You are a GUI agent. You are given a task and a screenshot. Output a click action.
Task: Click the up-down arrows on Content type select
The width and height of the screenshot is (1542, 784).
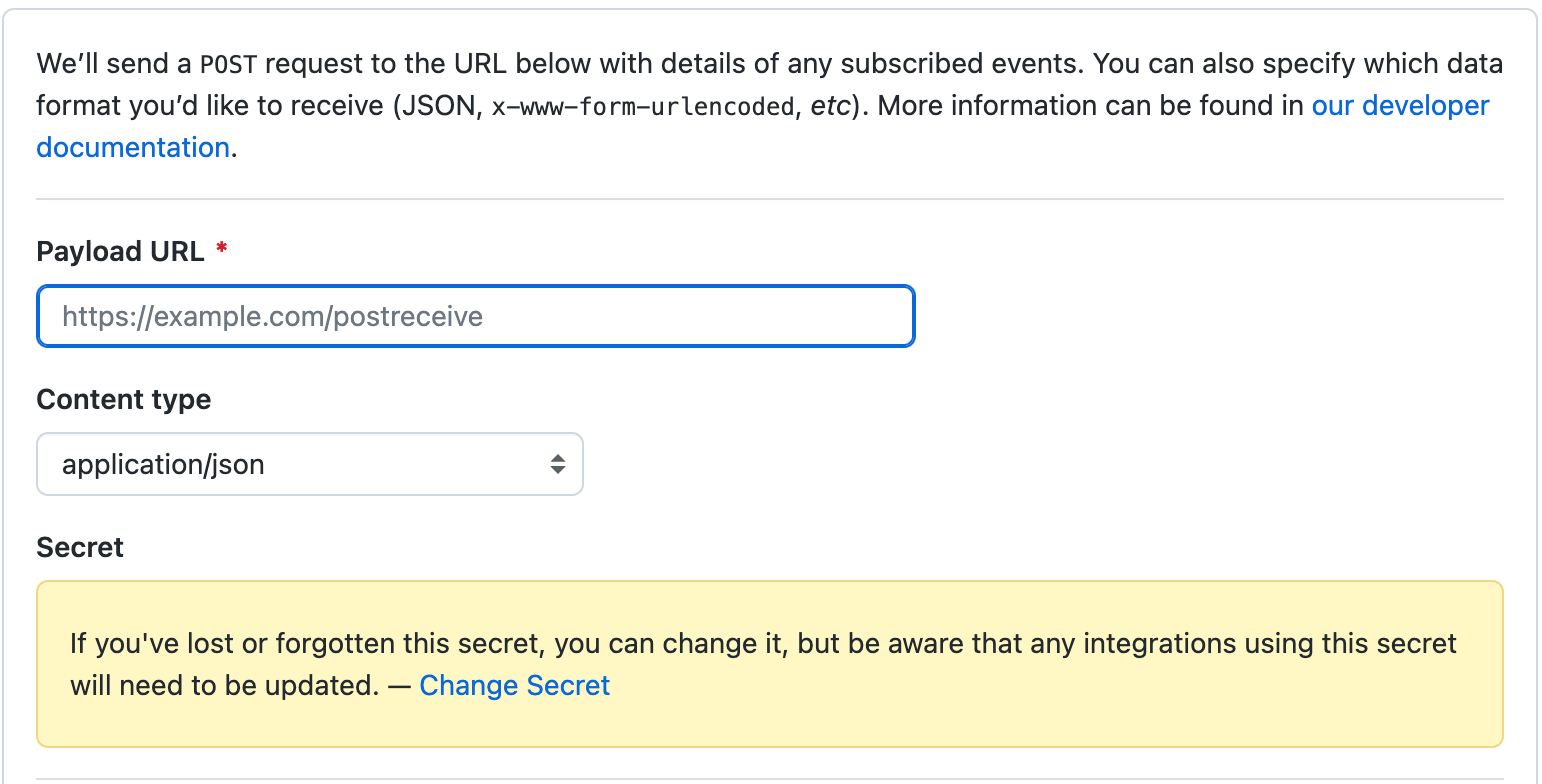[558, 464]
